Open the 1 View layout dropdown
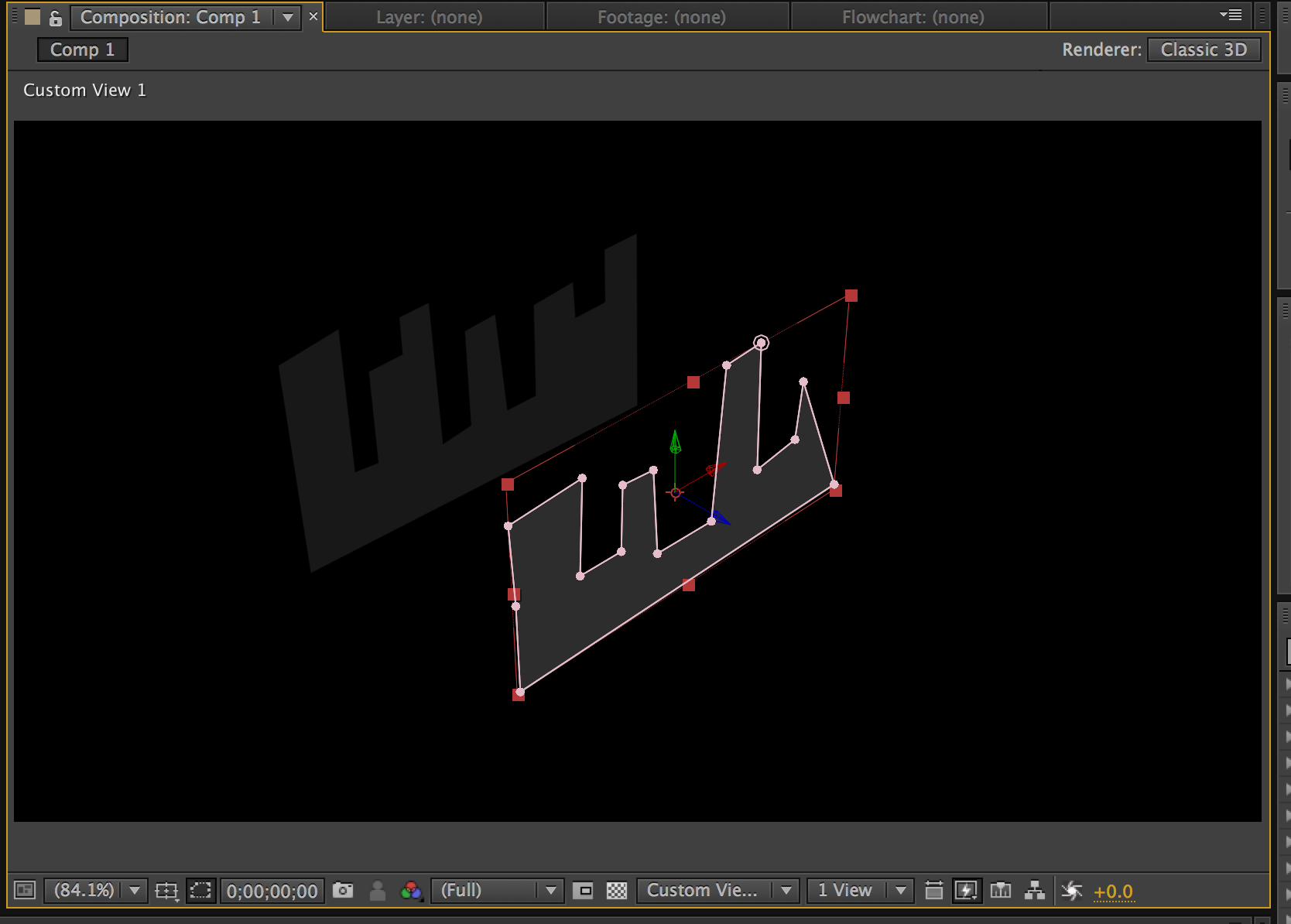1291x924 pixels. tap(860, 891)
